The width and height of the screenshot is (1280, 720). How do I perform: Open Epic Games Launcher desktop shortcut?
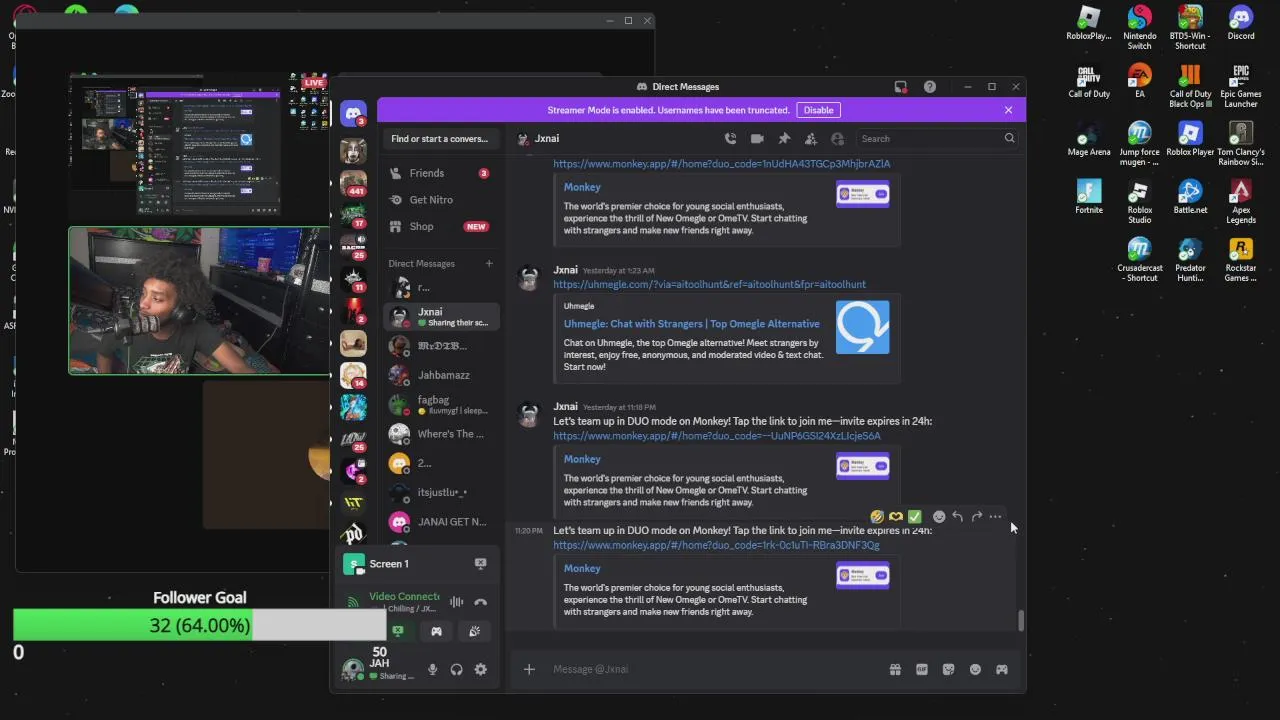click(x=1241, y=85)
